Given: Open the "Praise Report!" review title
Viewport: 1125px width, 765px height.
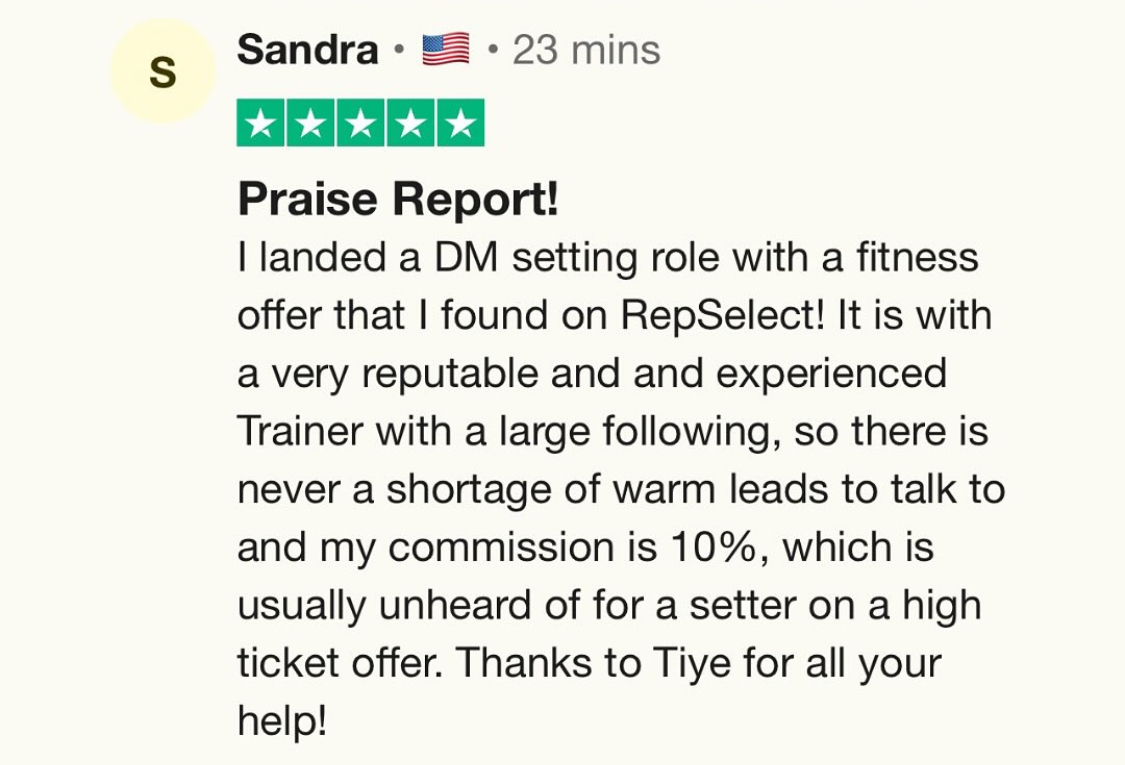Looking at the screenshot, I should coord(397,199).
